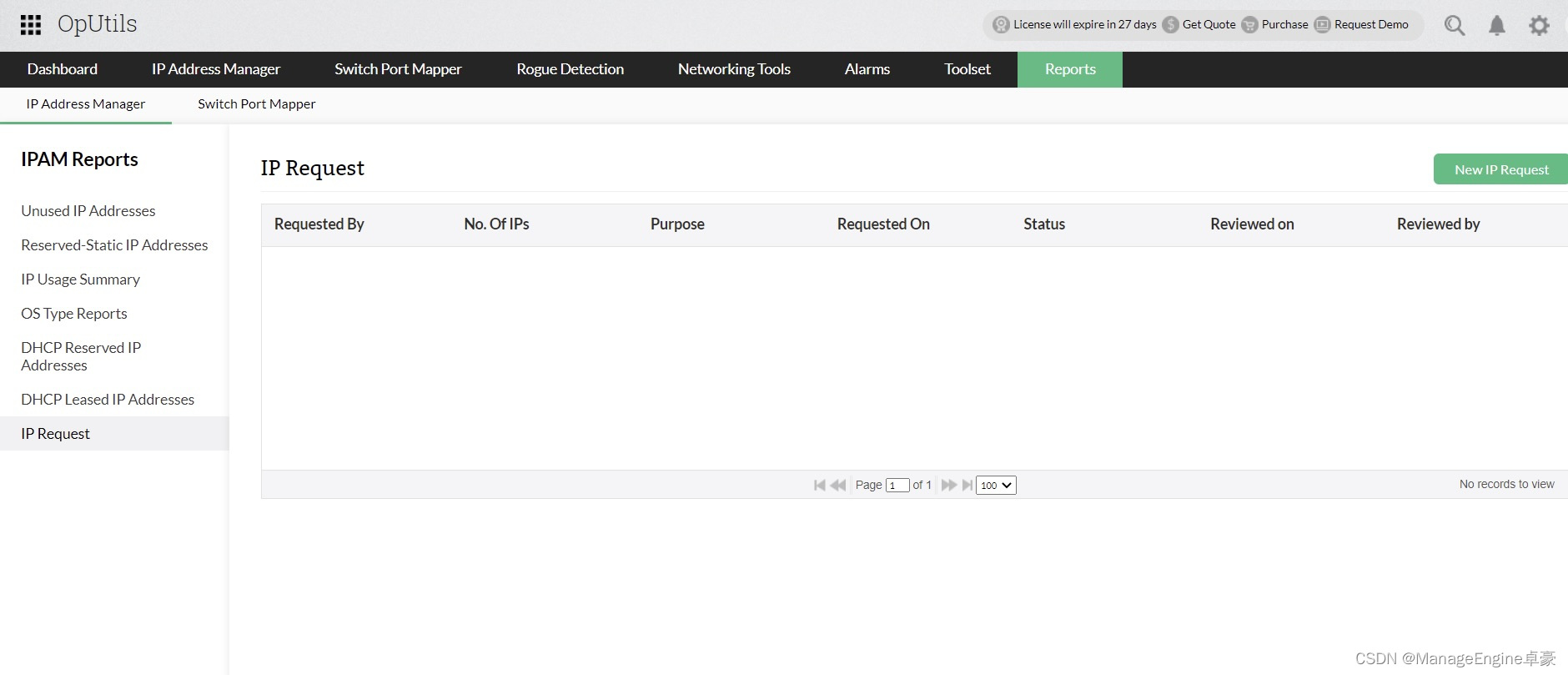The width and height of the screenshot is (1568, 675).
Task: Sort by the Requested By column
Action: coord(319,224)
